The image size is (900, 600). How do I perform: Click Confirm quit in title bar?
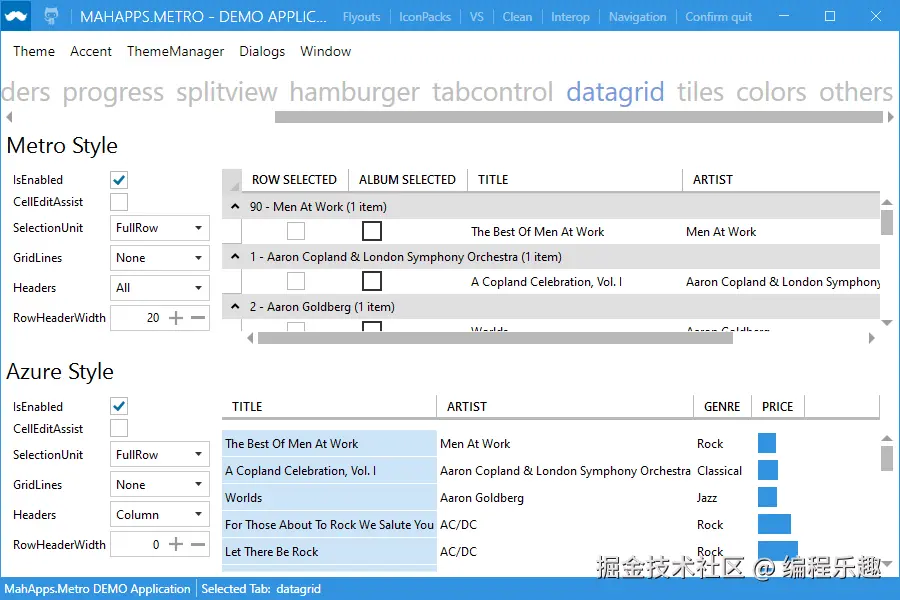718,17
